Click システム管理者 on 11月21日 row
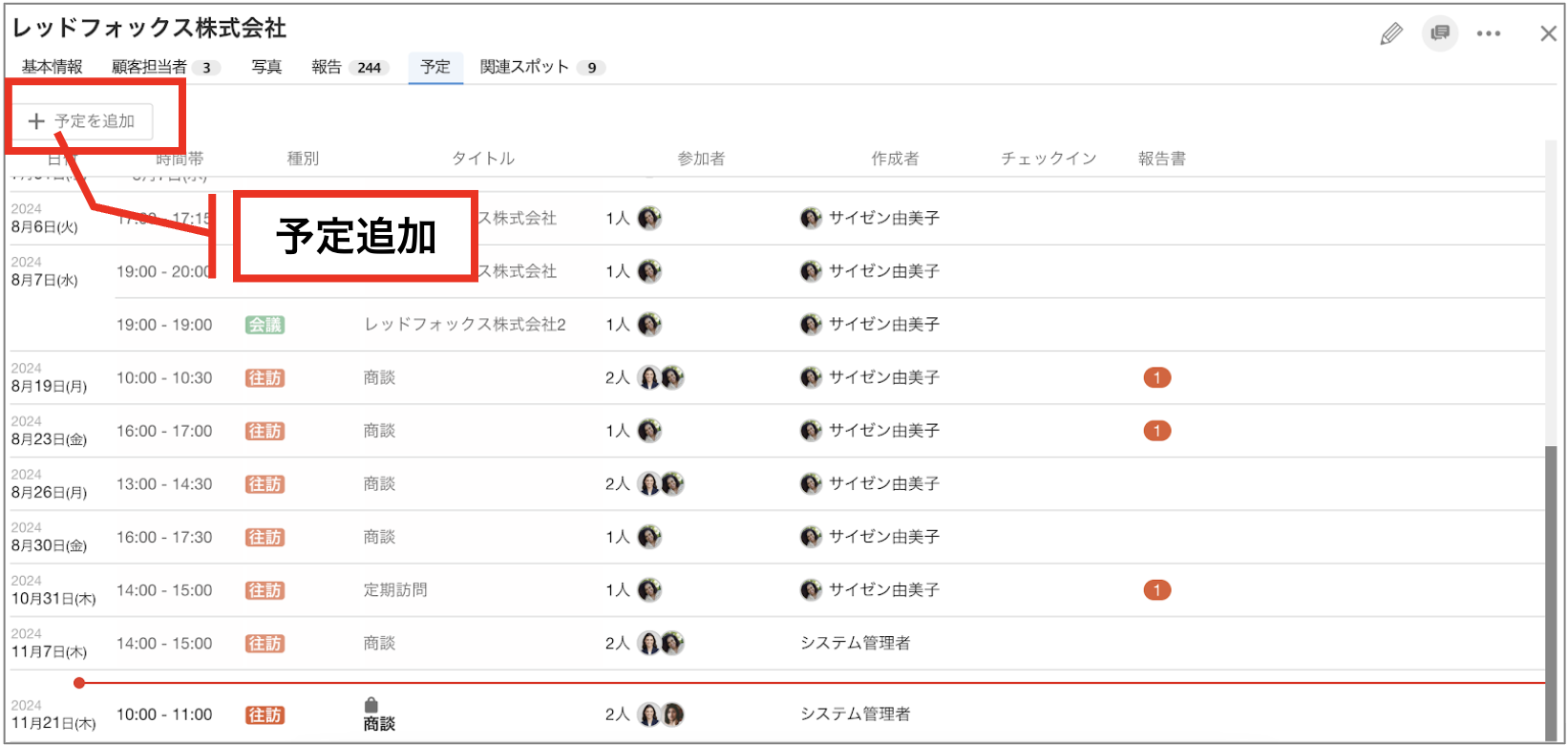The image size is (1568, 745). tap(856, 714)
